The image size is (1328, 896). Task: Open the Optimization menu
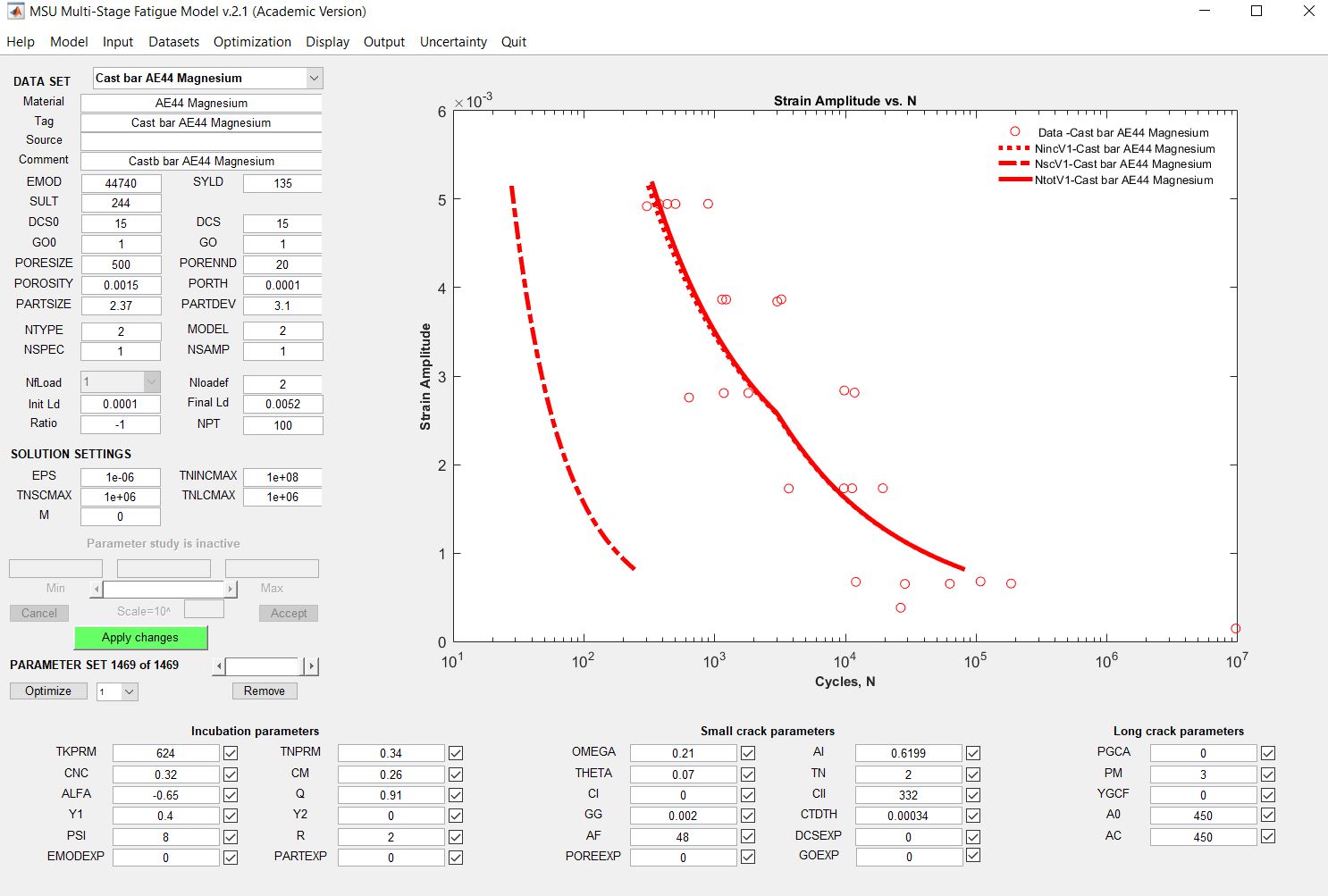click(x=252, y=42)
